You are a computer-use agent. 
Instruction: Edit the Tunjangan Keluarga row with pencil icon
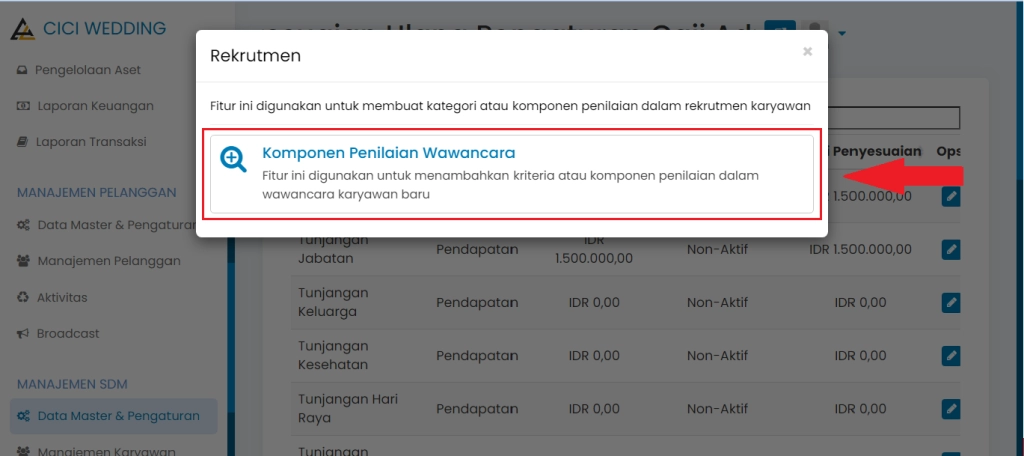click(x=951, y=302)
